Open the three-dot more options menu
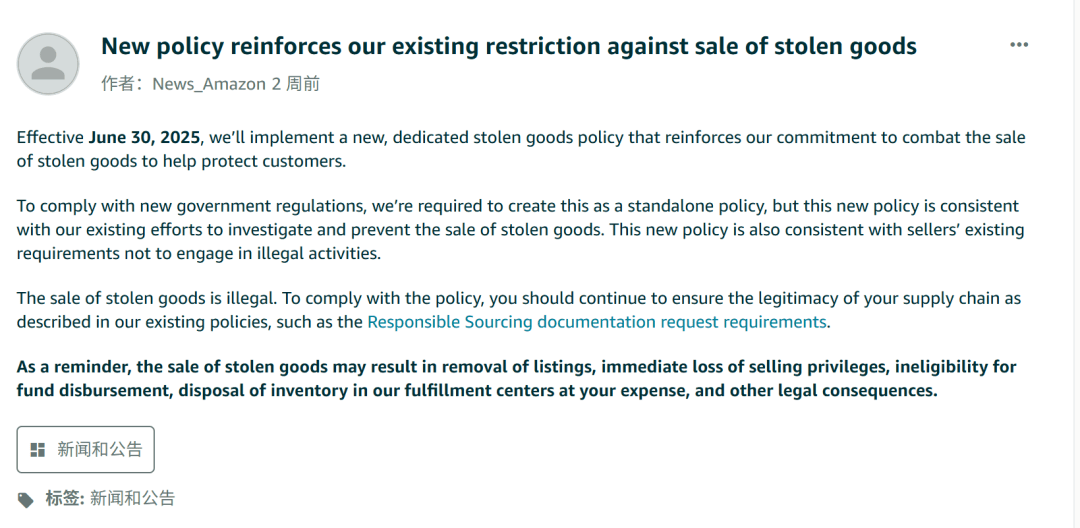The height and width of the screenshot is (528, 1080). click(x=1019, y=45)
